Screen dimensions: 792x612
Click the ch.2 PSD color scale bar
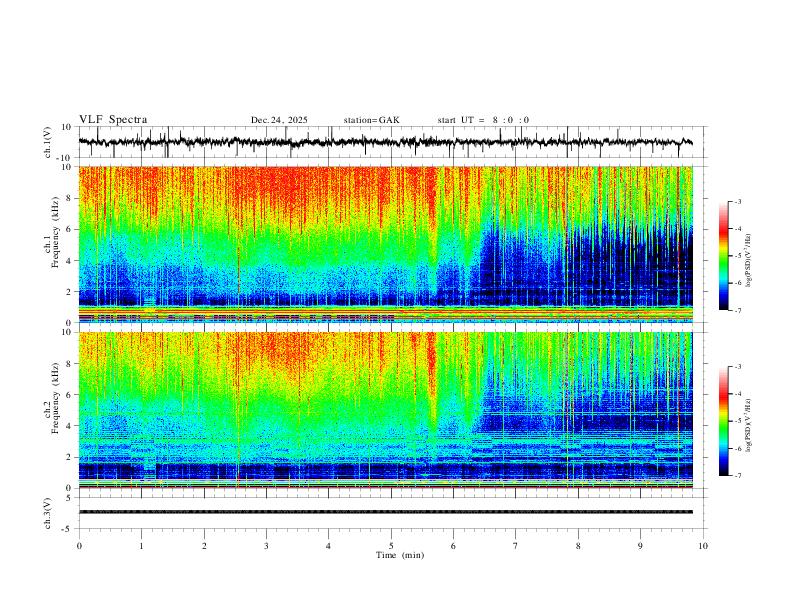click(723, 421)
